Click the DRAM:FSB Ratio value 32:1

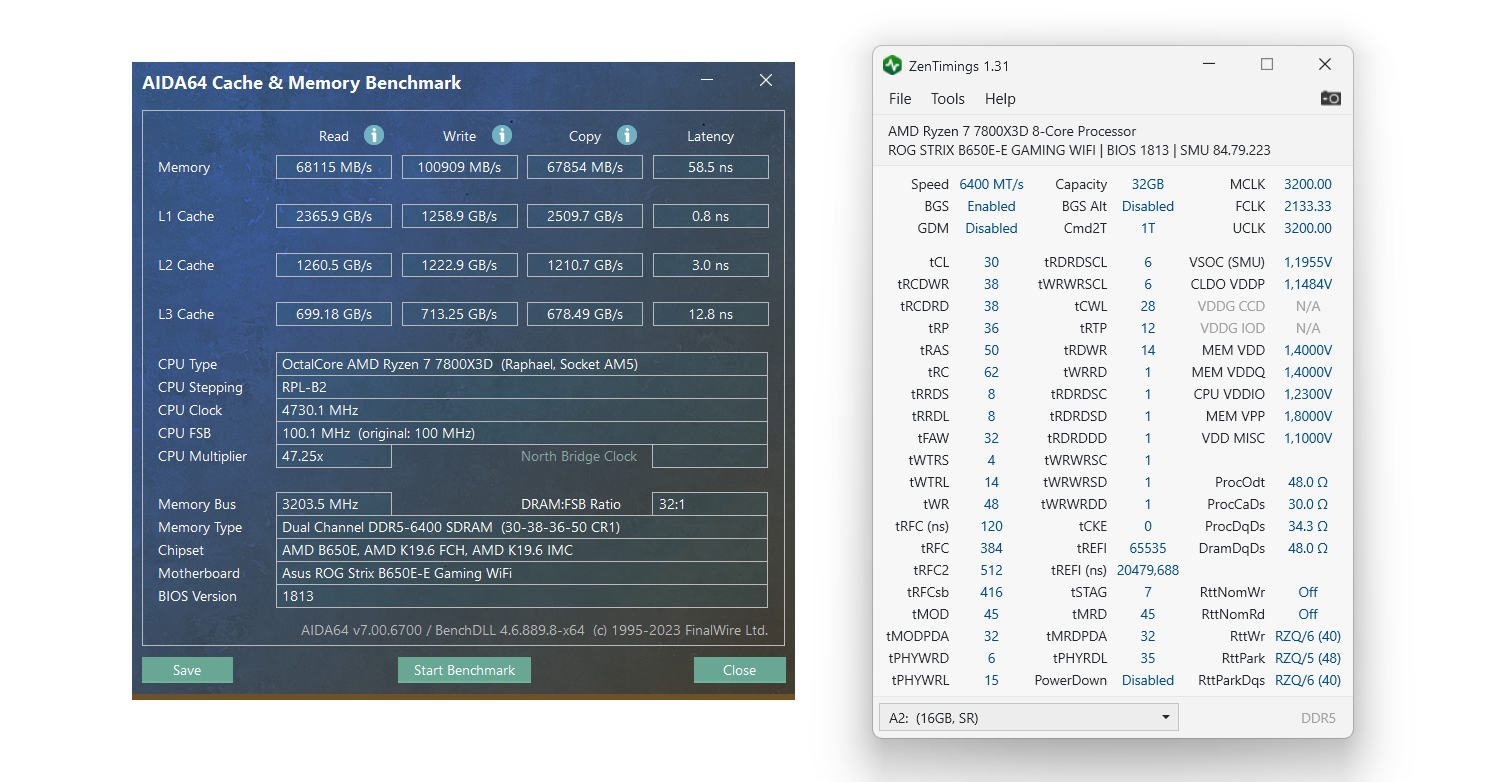[710, 504]
